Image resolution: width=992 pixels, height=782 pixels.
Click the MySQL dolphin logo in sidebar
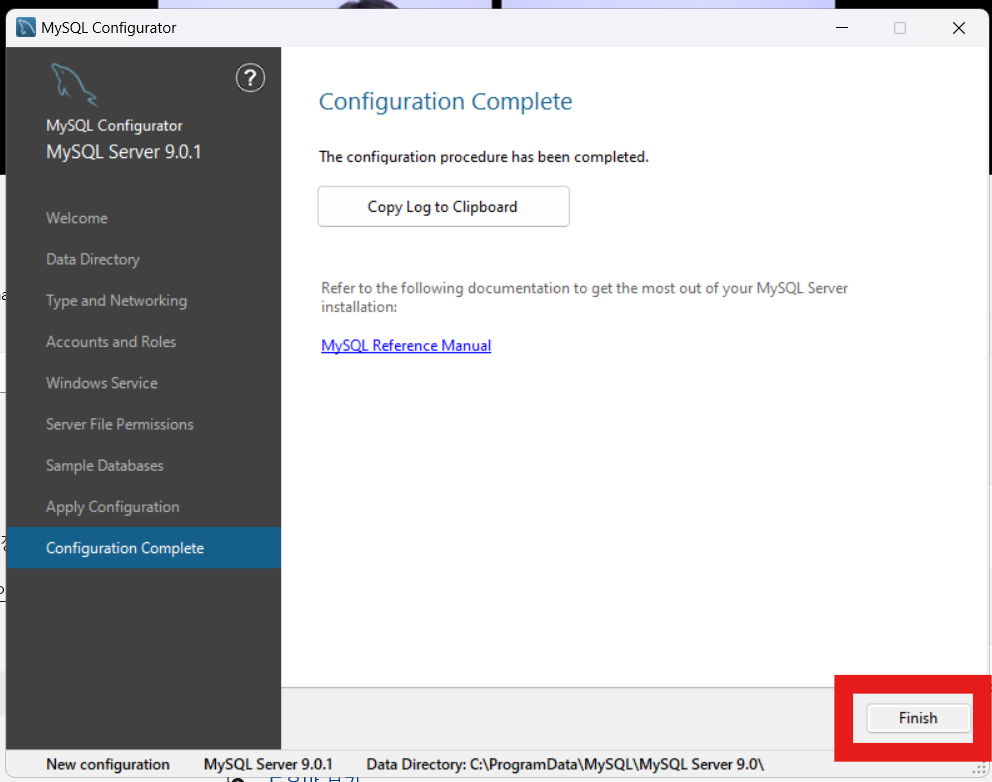74,85
